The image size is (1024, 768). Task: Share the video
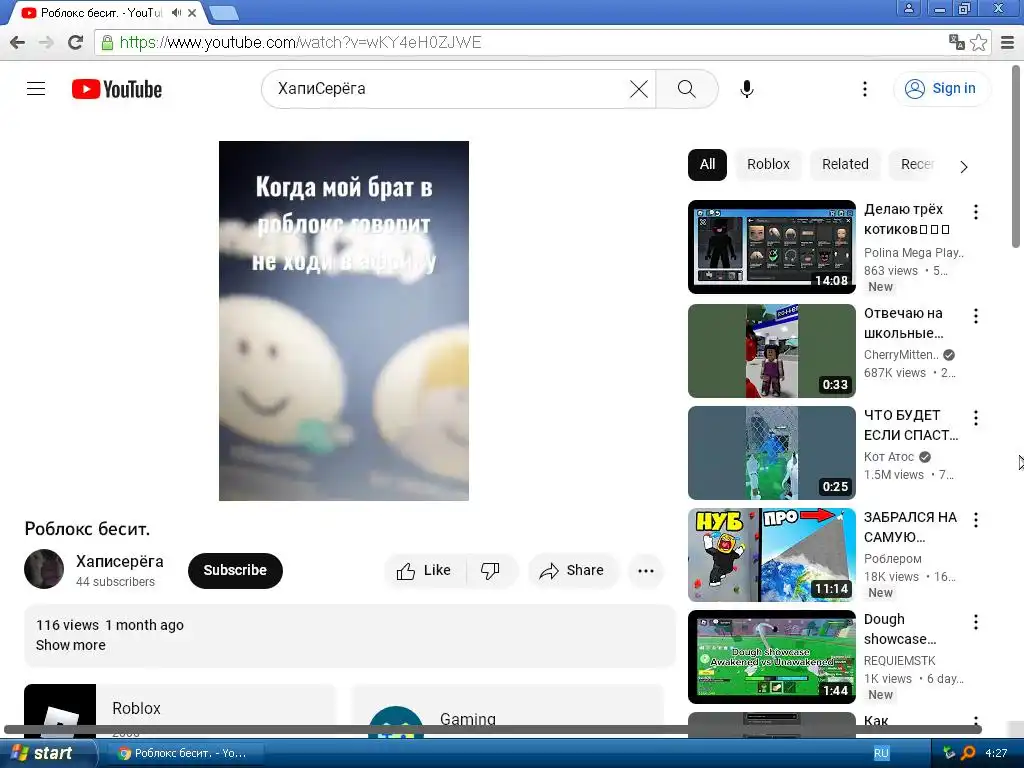tap(571, 571)
